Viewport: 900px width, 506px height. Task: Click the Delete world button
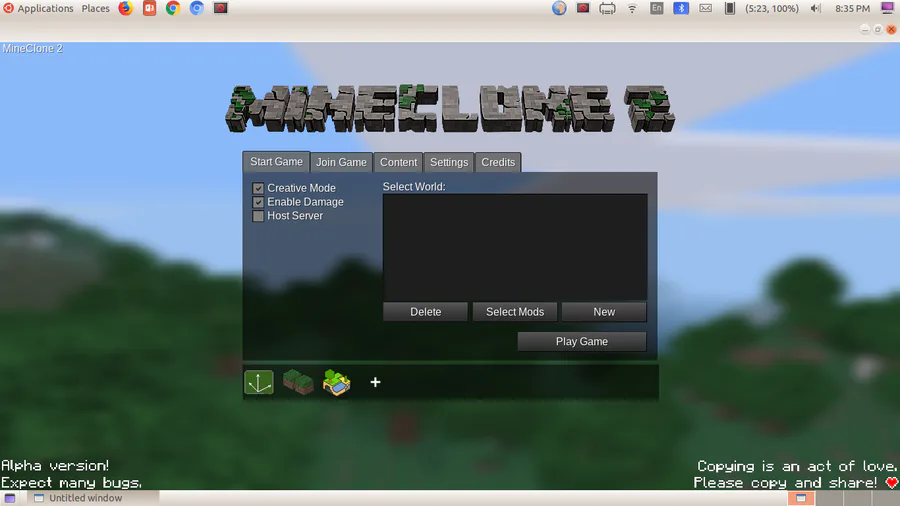pos(425,312)
